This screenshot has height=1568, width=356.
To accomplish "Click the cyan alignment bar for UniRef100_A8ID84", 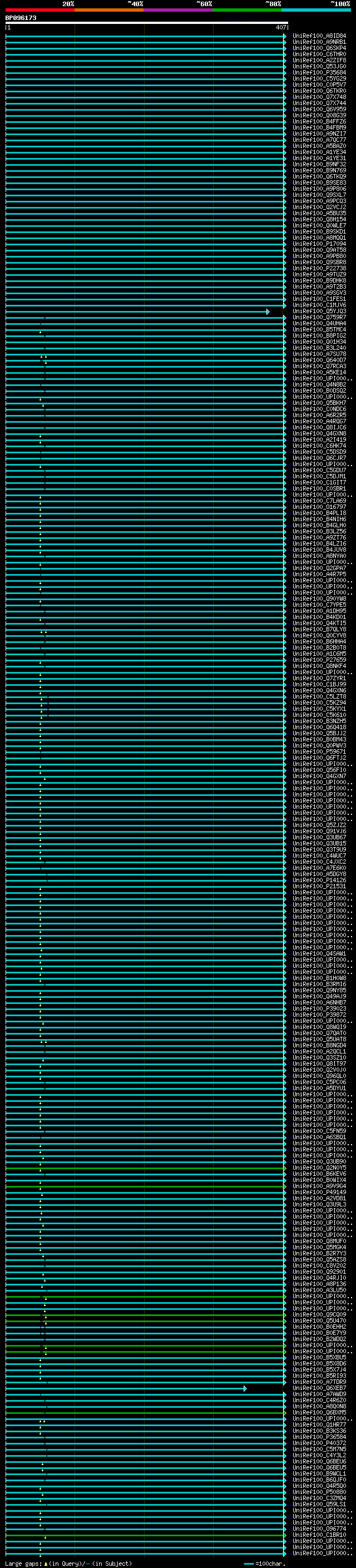I will click(x=145, y=37).
